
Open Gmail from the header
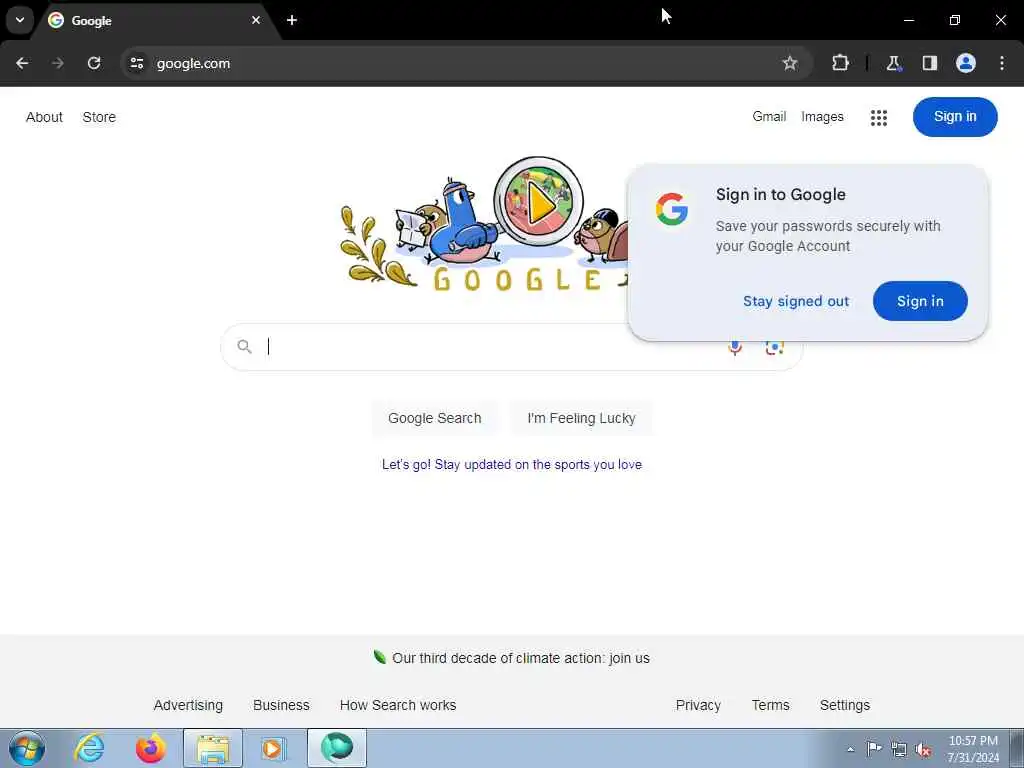pyautogui.click(x=769, y=117)
